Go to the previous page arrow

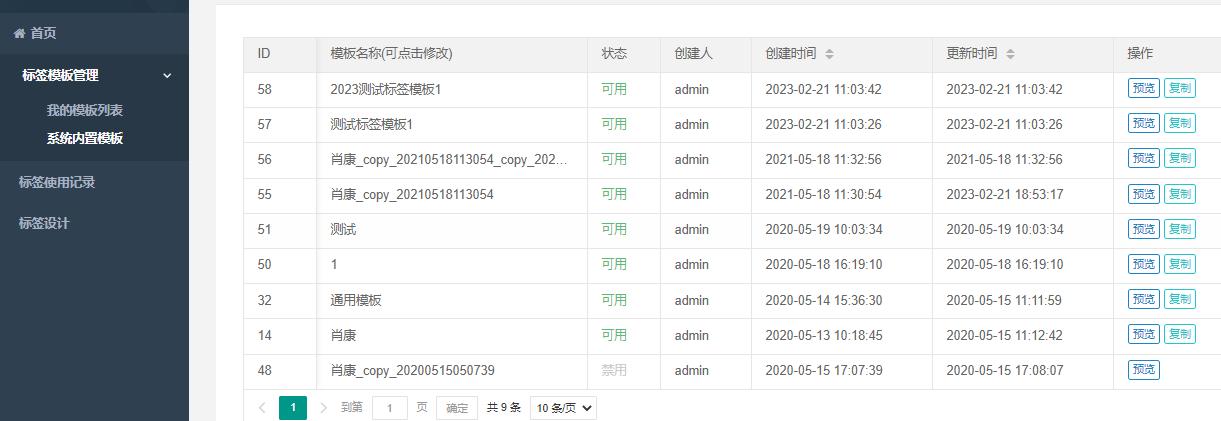[x=262, y=408]
